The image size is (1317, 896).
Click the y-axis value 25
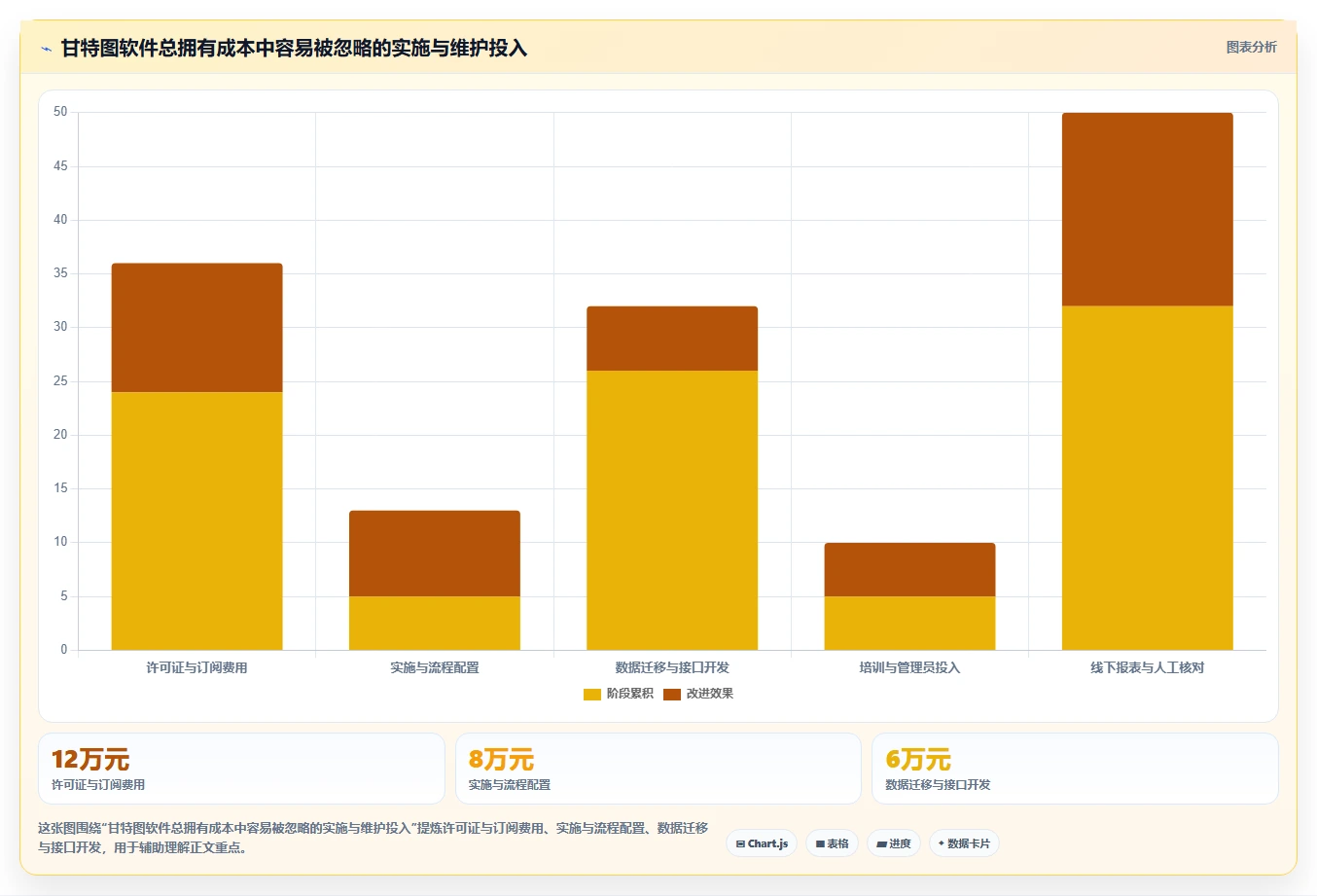60,381
